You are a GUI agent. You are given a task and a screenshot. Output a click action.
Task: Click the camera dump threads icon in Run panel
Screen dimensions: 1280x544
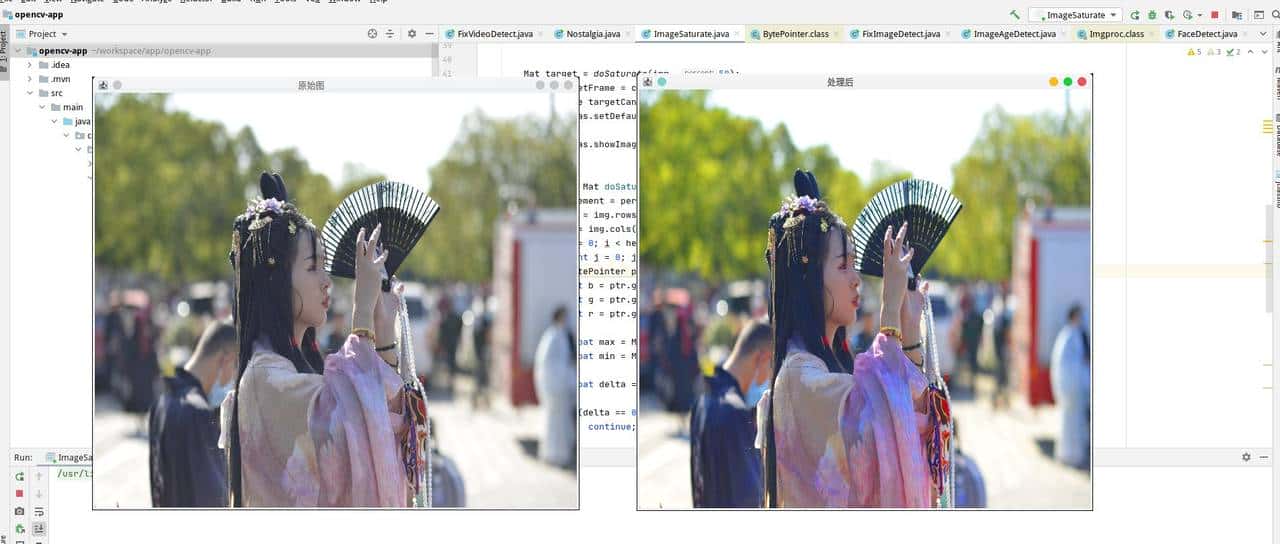click(19, 511)
